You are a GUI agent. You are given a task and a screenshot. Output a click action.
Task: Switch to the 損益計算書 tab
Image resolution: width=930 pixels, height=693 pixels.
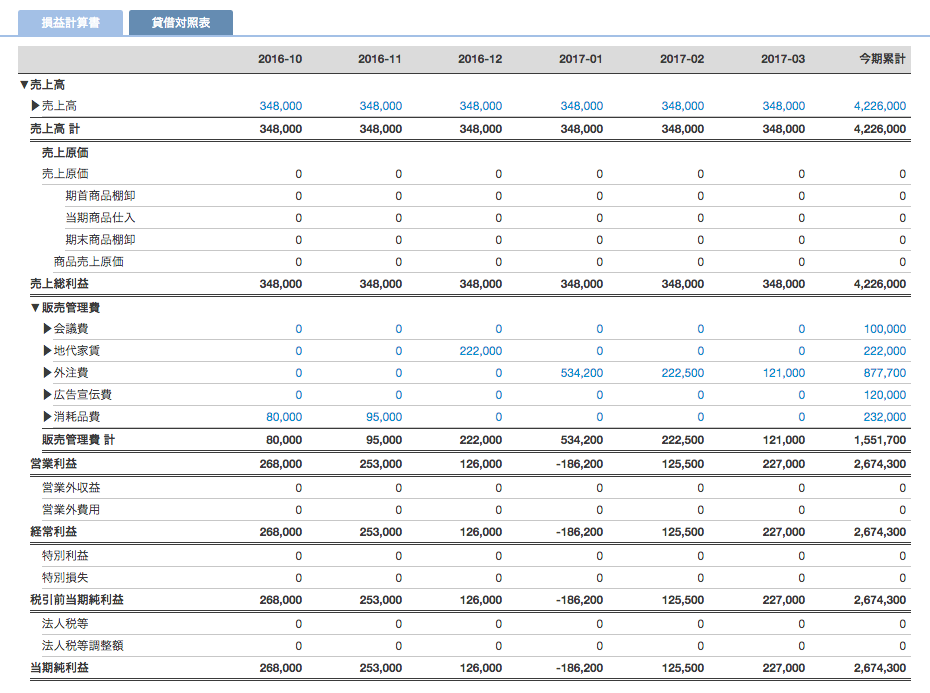point(71,23)
